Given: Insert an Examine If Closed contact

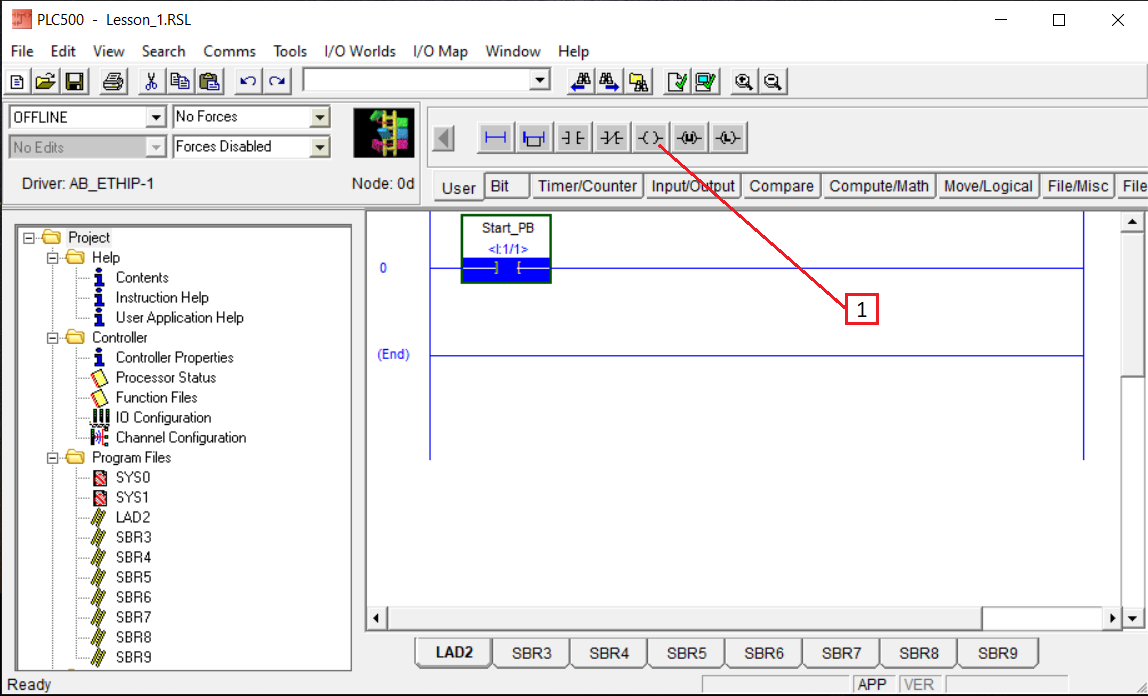Looking at the screenshot, I should (573, 138).
